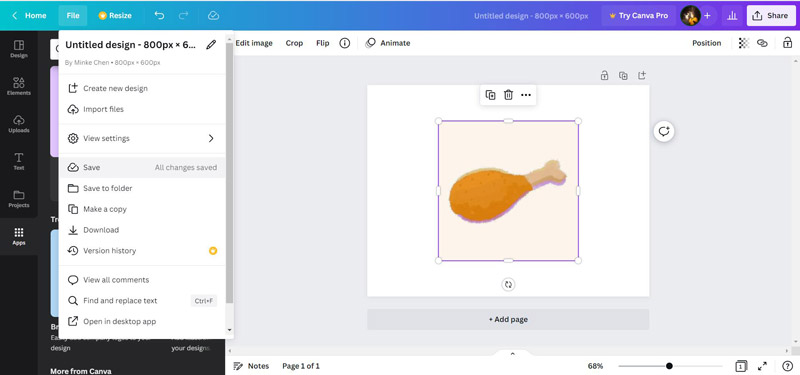Open the Uploads sidebar panel

click(19, 124)
